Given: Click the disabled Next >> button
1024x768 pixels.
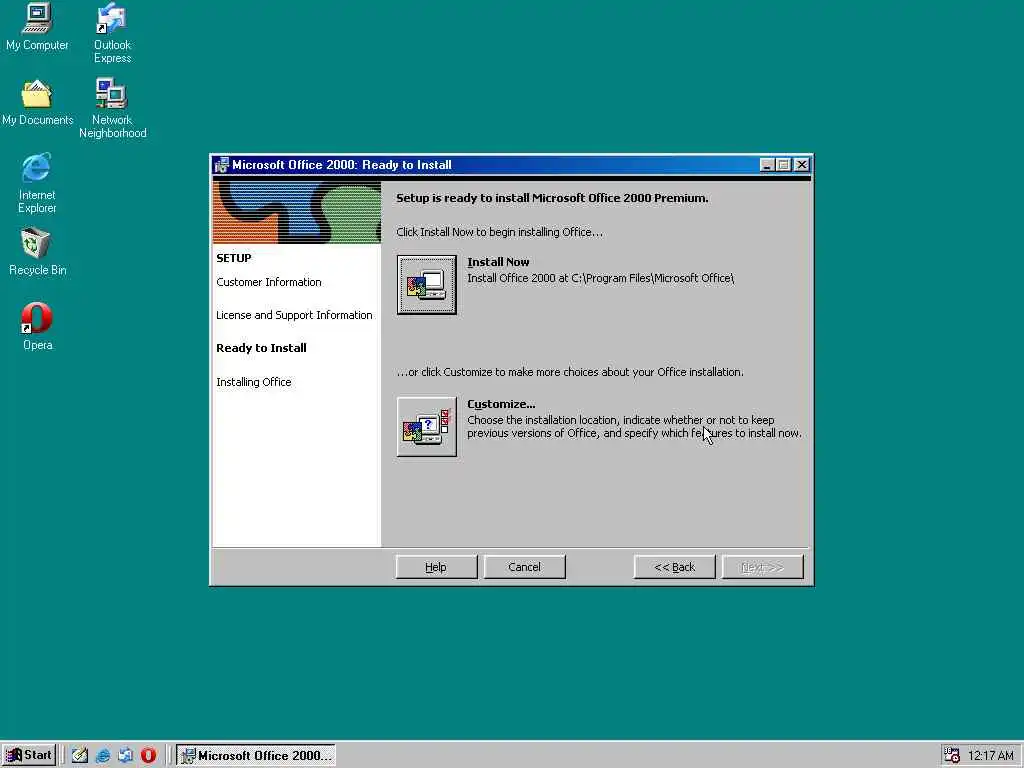Looking at the screenshot, I should click(x=762, y=567).
